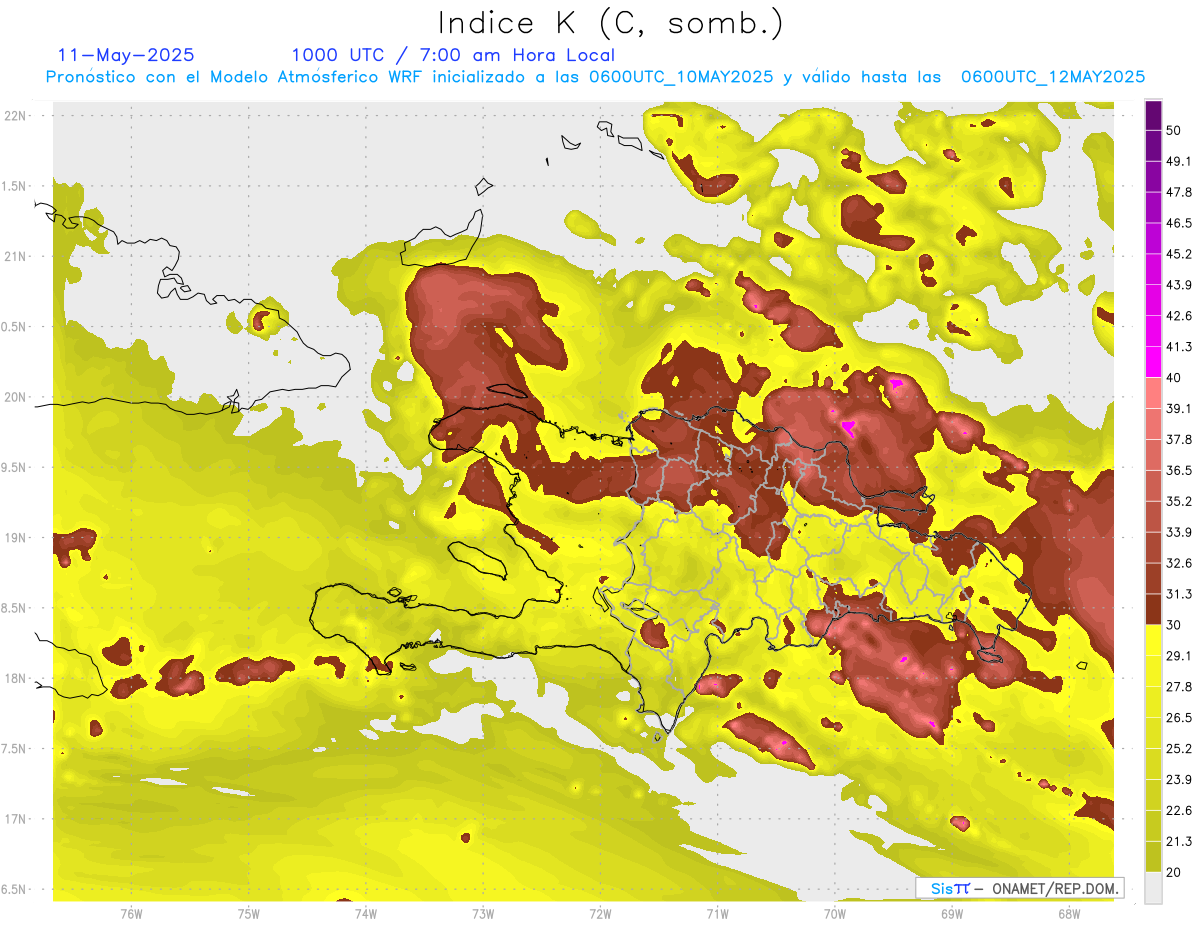Select the date text '11-May-2025'

[126, 55]
